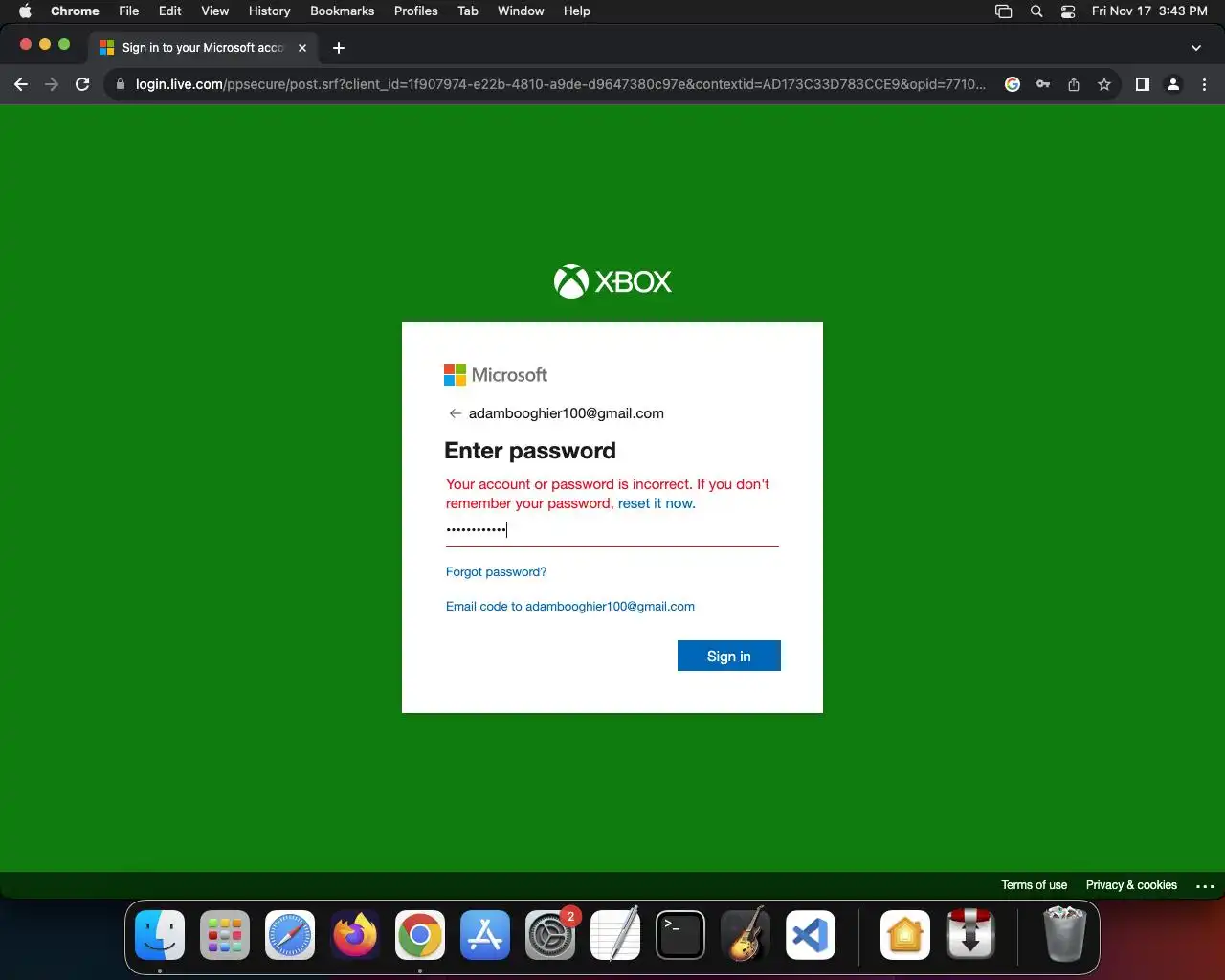Image resolution: width=1225 pixels, height=980 pixels.
Task: Click the Stage Manager windows icon
Action: tap(1003, 11)
